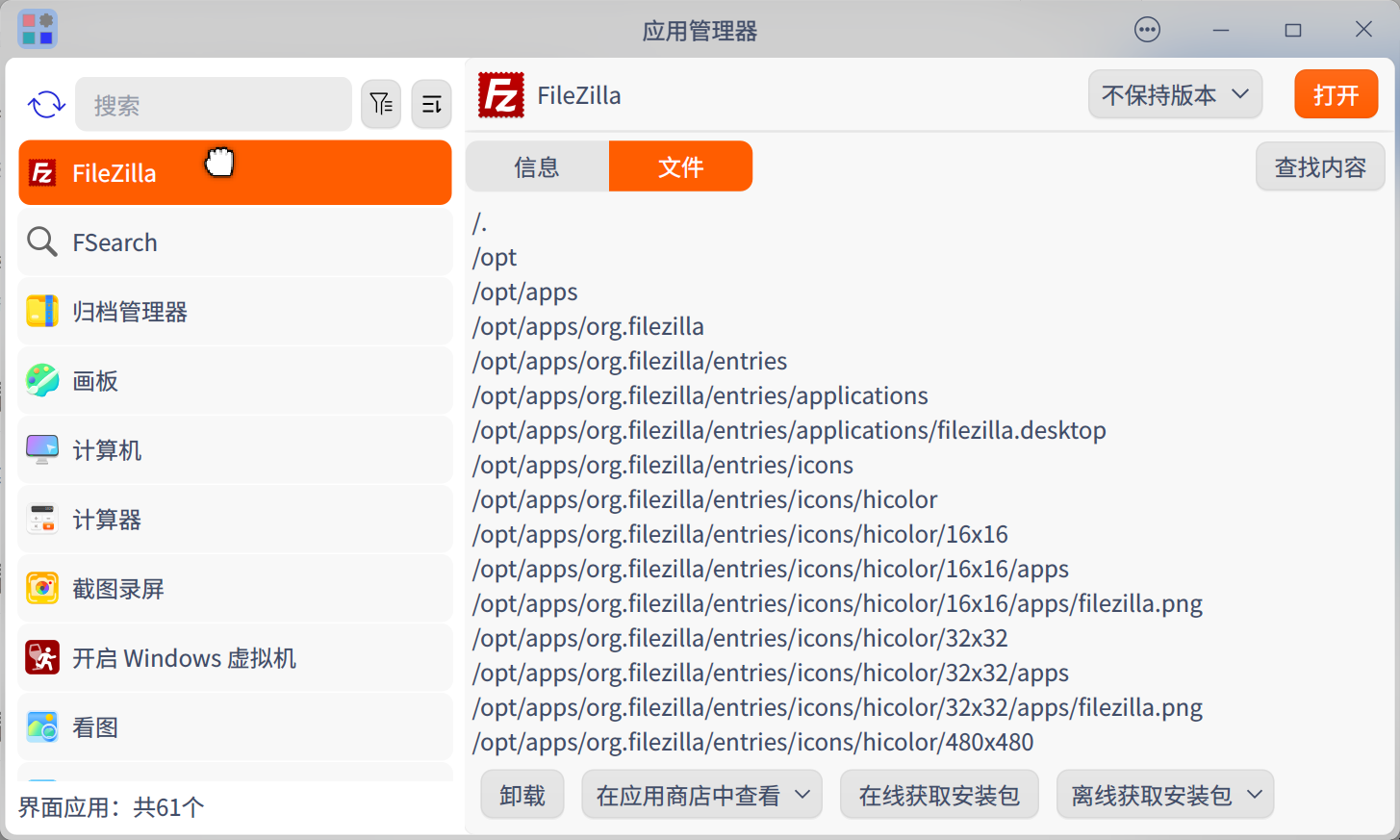Switch to the 信息 tab
Screen dimensions: 1400x840
tap(537, 166)
